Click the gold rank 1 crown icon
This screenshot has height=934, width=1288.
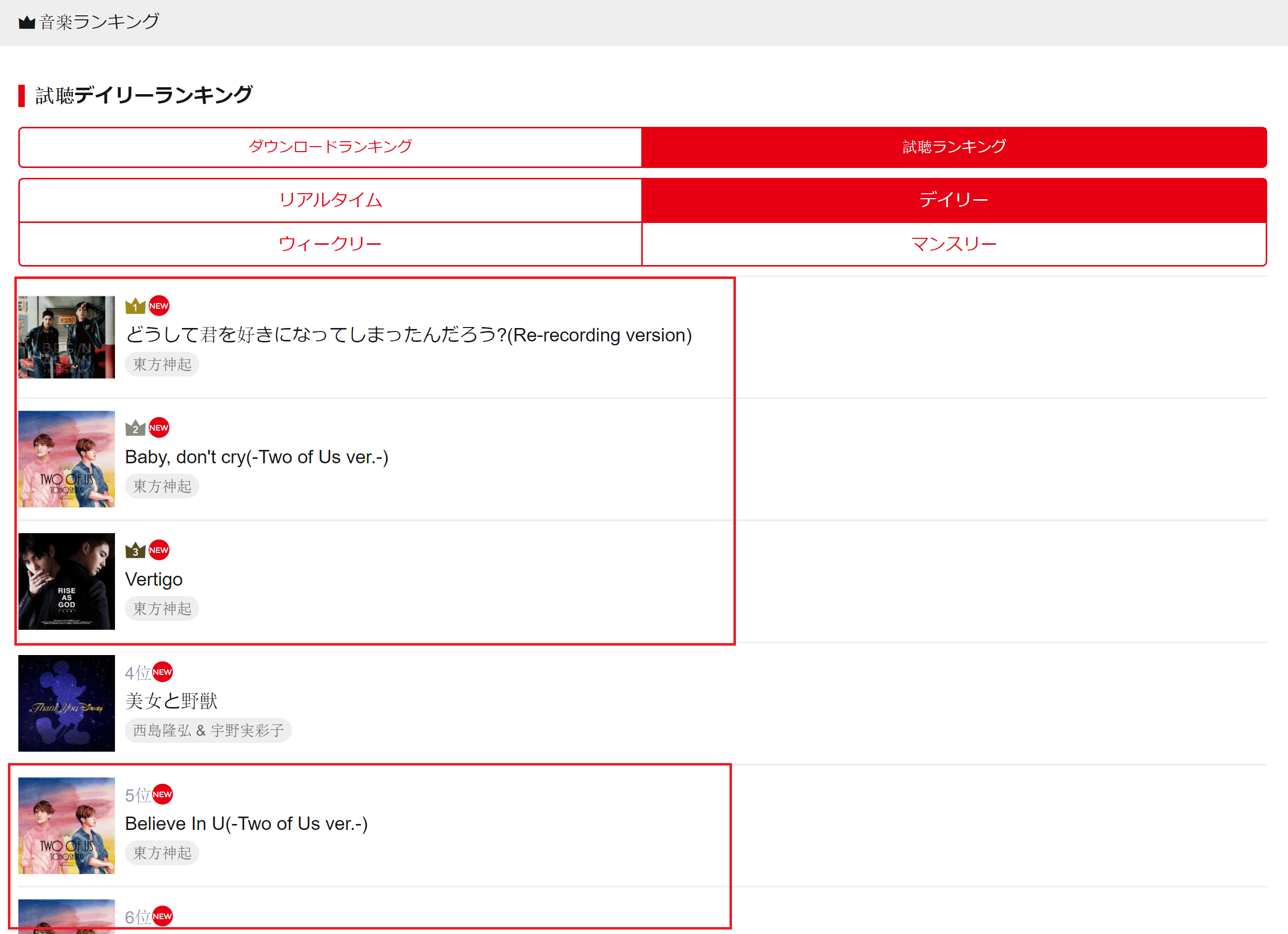[x=135, y=306]
